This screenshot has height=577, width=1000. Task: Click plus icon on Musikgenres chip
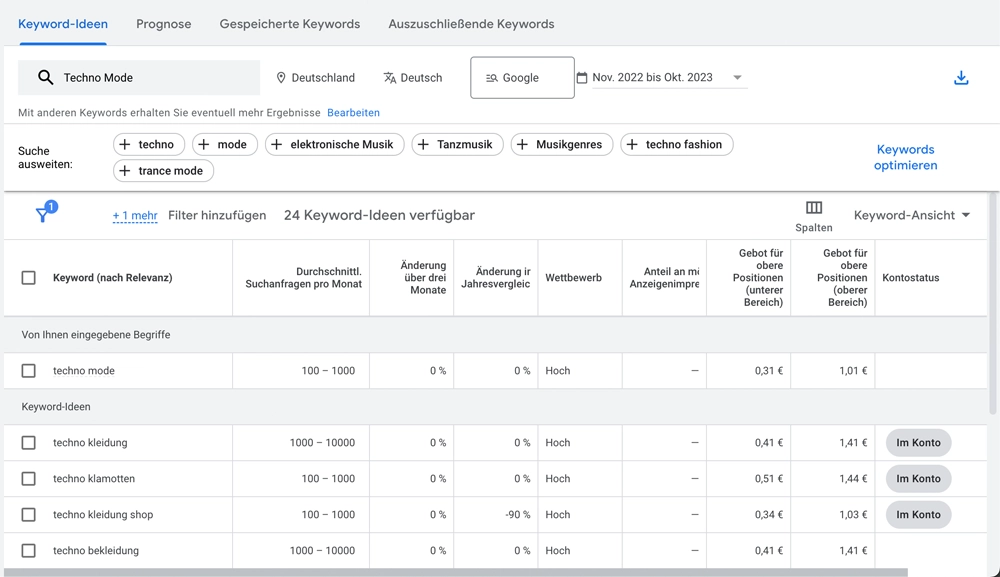pyautogui.click(x=522, y=145)
